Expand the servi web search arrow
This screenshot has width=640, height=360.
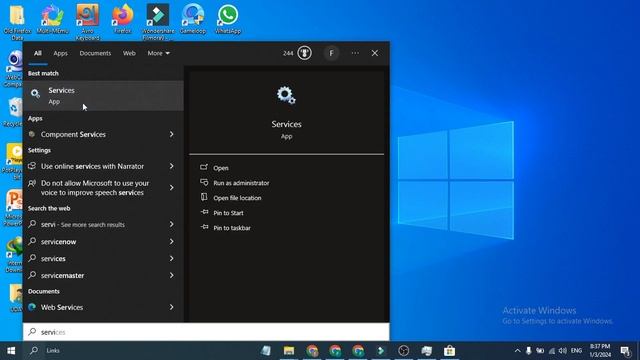[171, 224]
